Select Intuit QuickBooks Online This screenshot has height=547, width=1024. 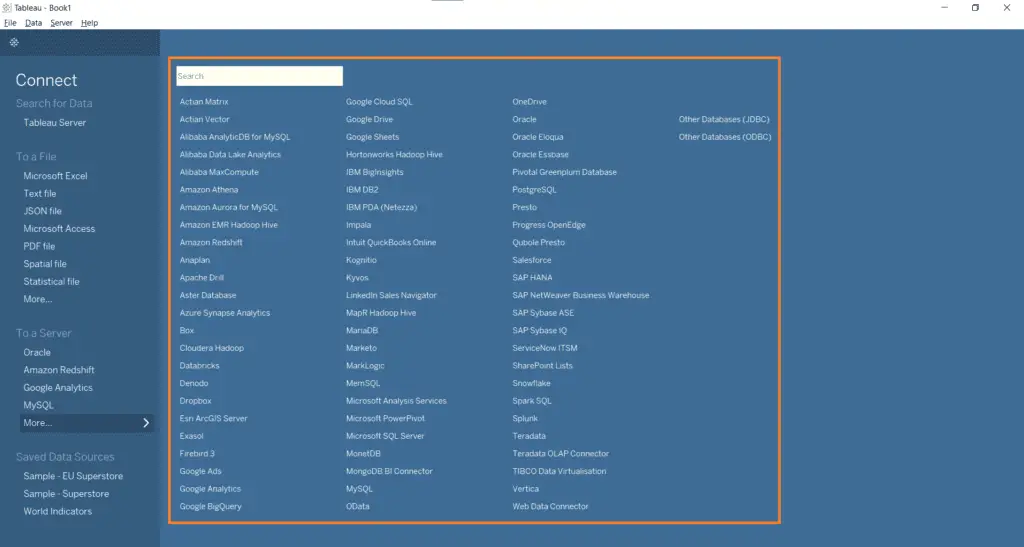point(391,243)
